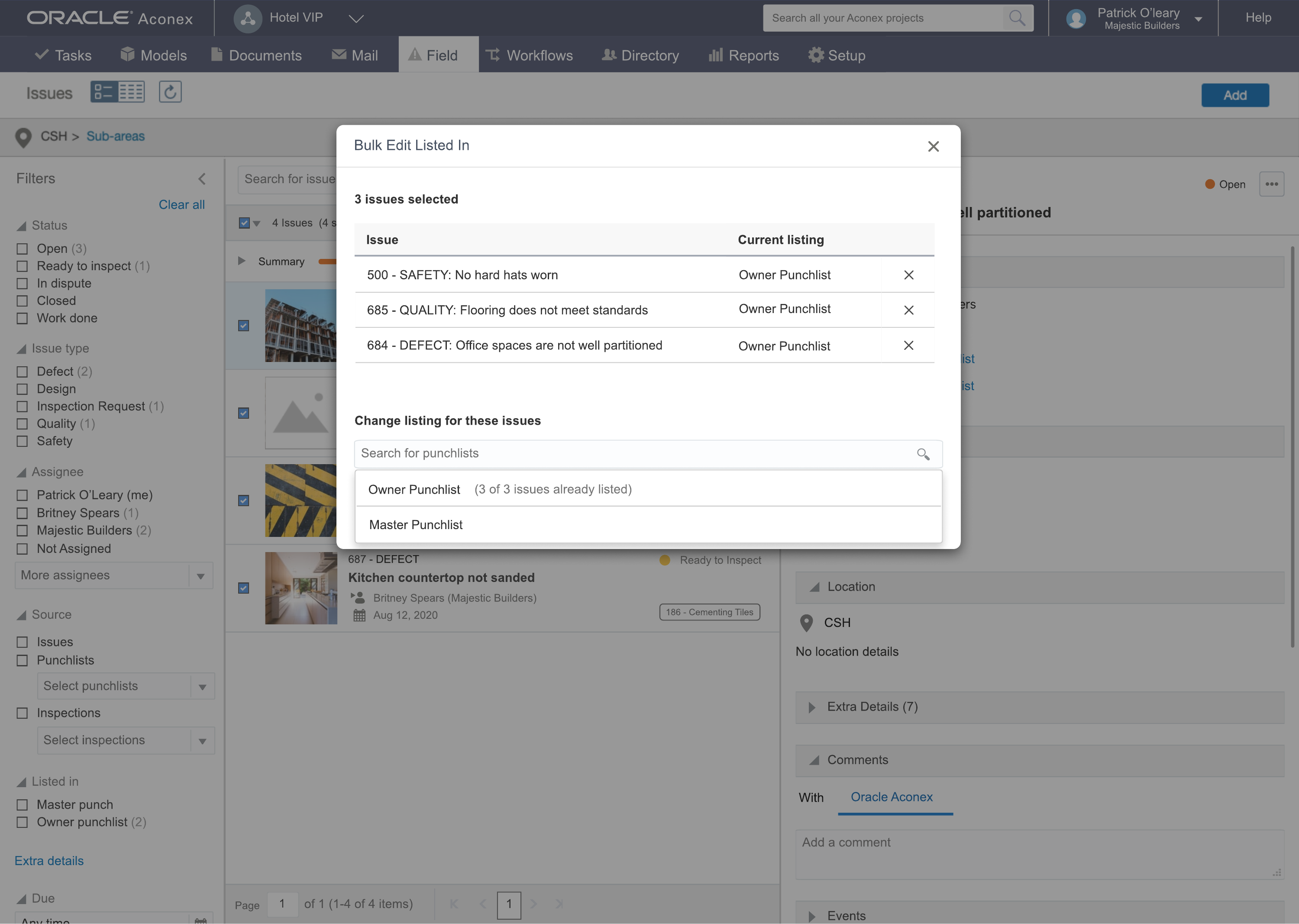This screenshot has width=1299, height=924.
Task: Tick the Britney Spears assignee checkbox
Action: coord(22,513)
